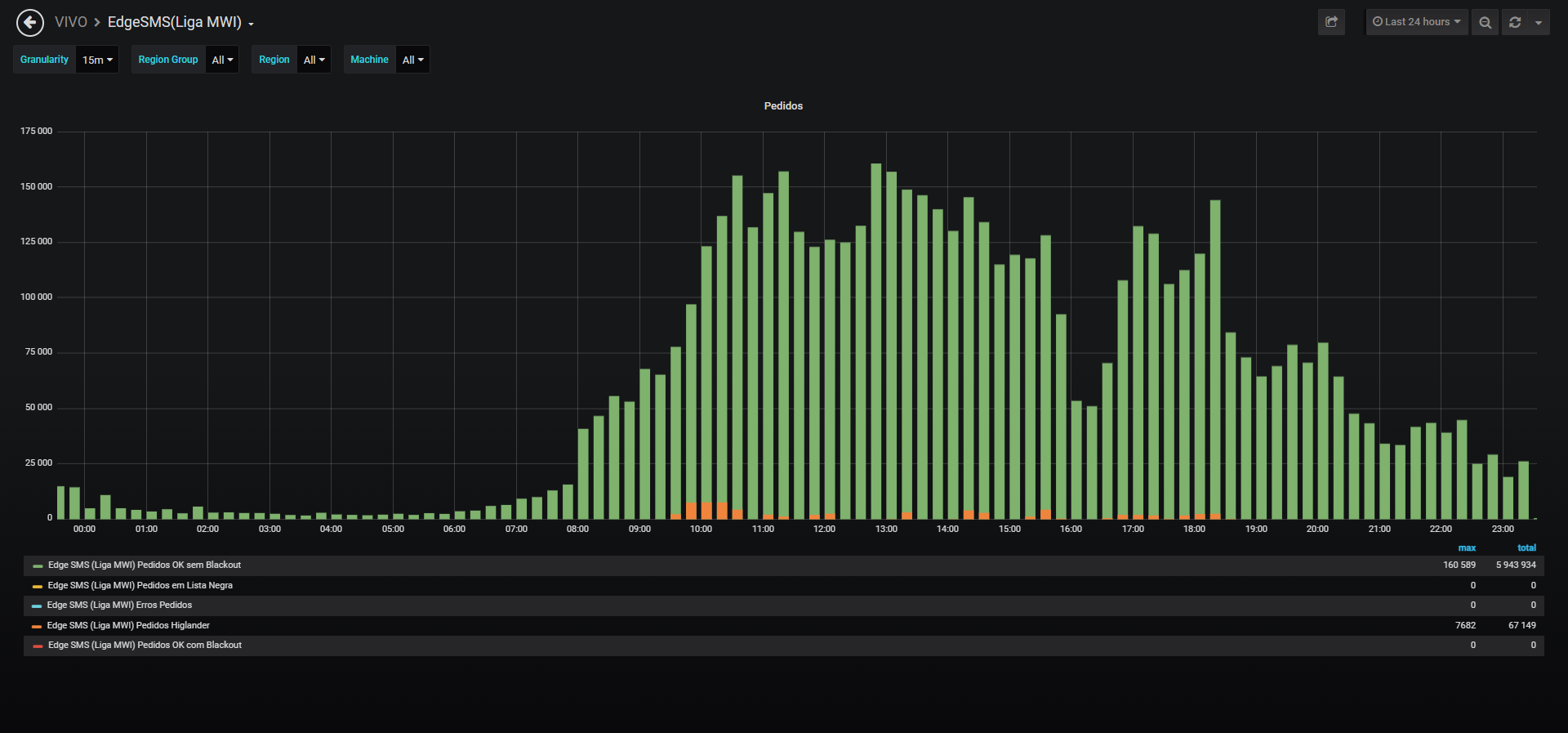Click the 100 000 y-axis label
This screenshot has height=733, width=1568.
(36, 297)
